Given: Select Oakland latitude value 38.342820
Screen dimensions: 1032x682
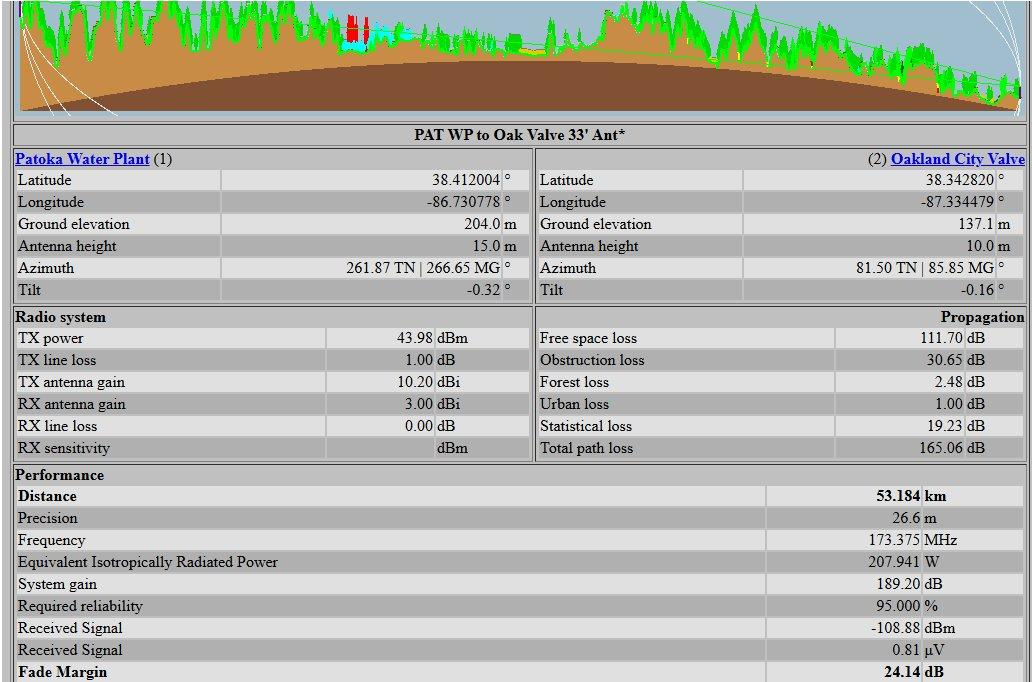Looking at the screenshot, I should click(x=958, y=180).
